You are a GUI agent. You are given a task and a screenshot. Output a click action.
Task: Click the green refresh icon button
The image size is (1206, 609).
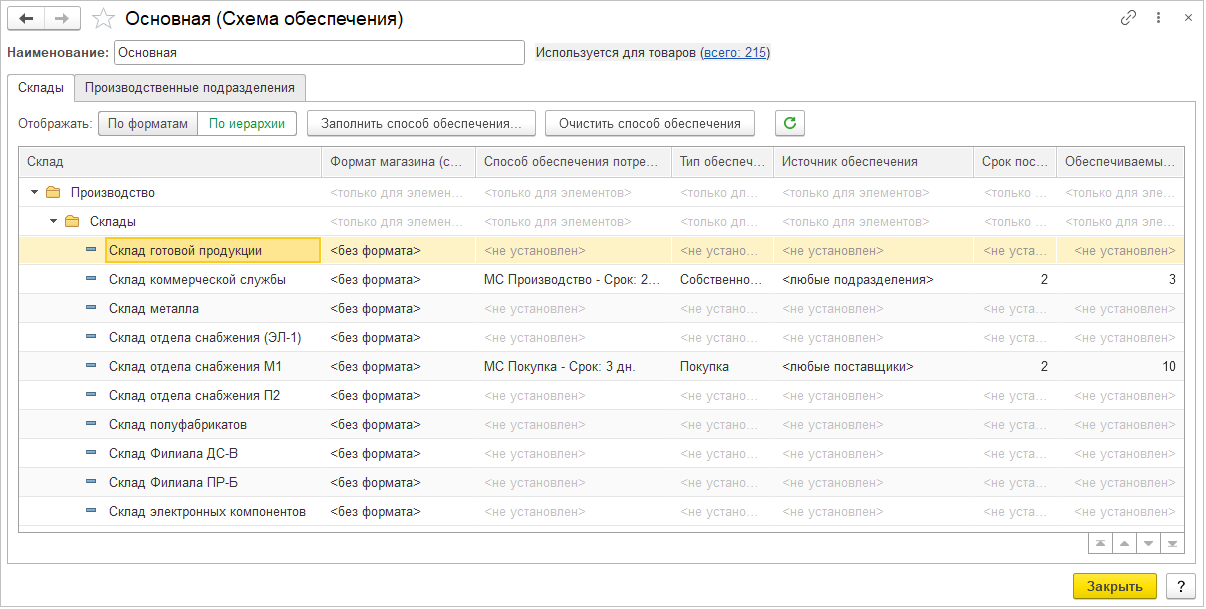790,123
